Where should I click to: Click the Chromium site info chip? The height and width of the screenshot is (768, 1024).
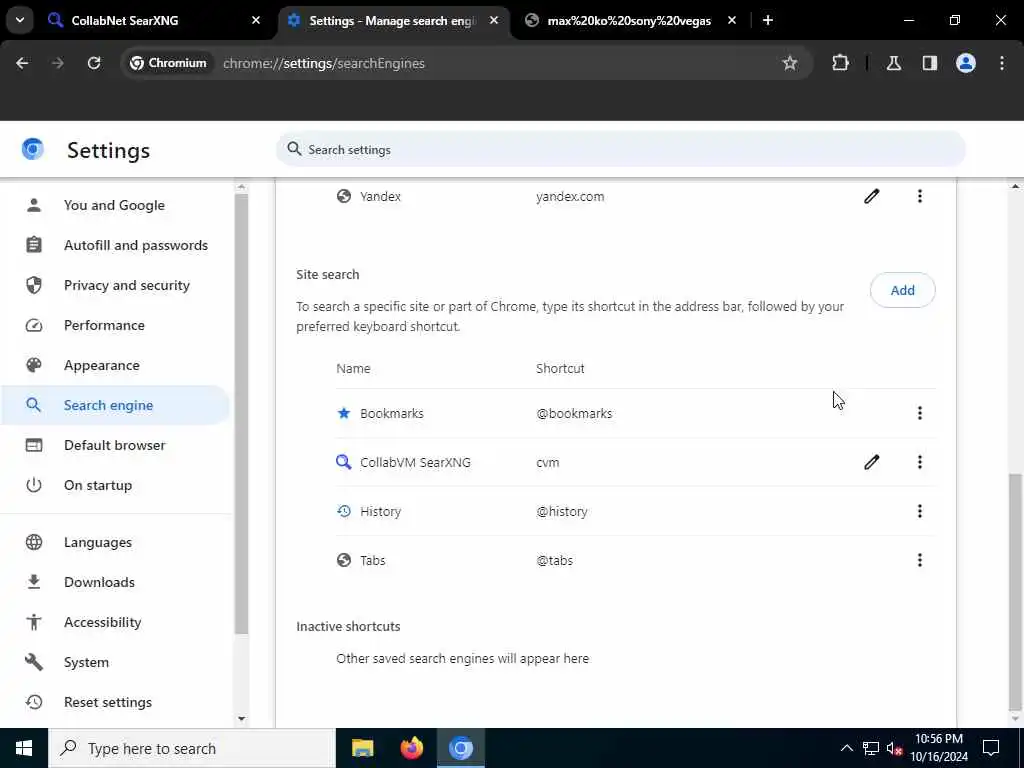click(x=168, y=63)
